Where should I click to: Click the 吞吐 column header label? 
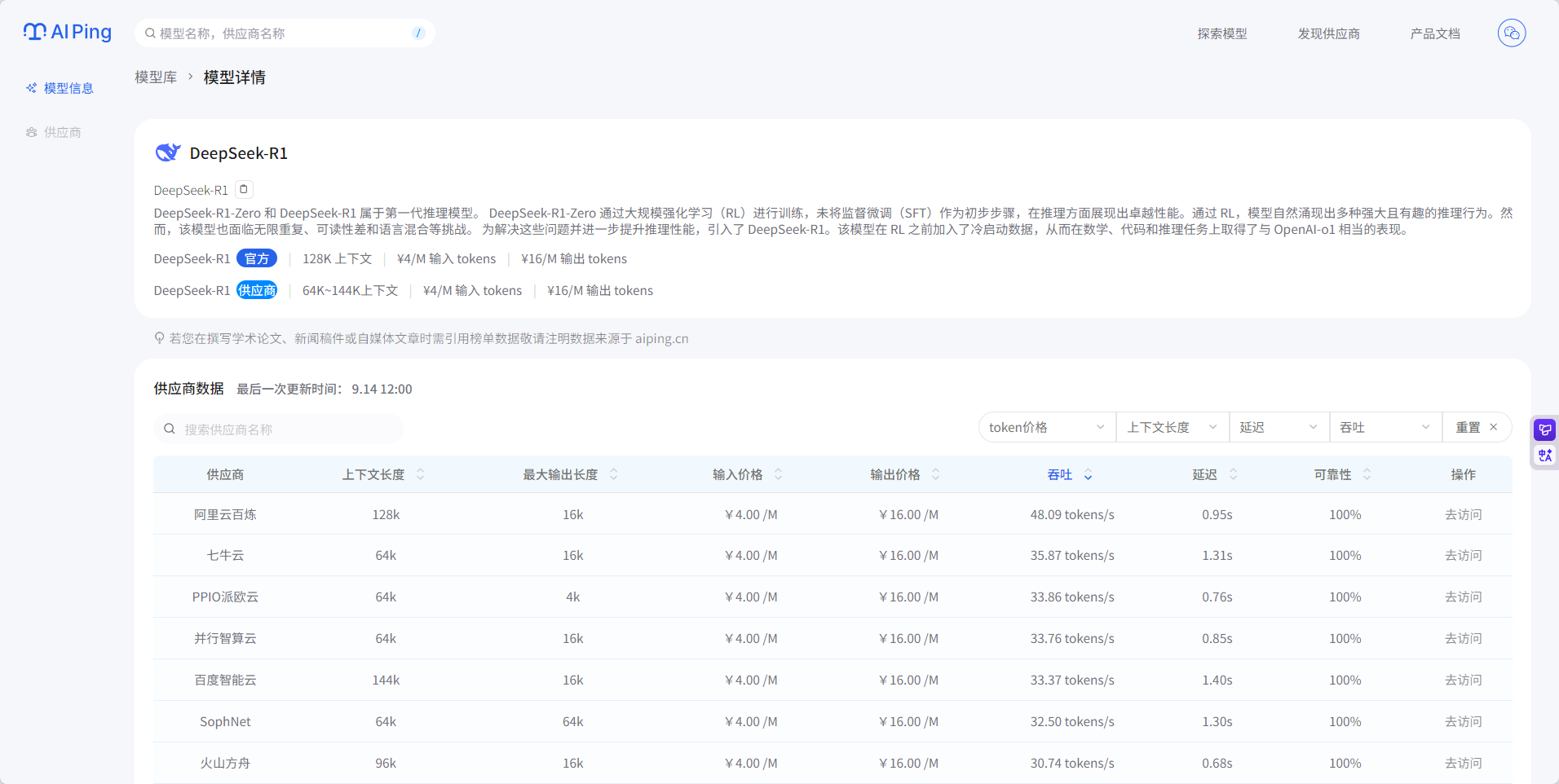click(x=1059, y=474)
